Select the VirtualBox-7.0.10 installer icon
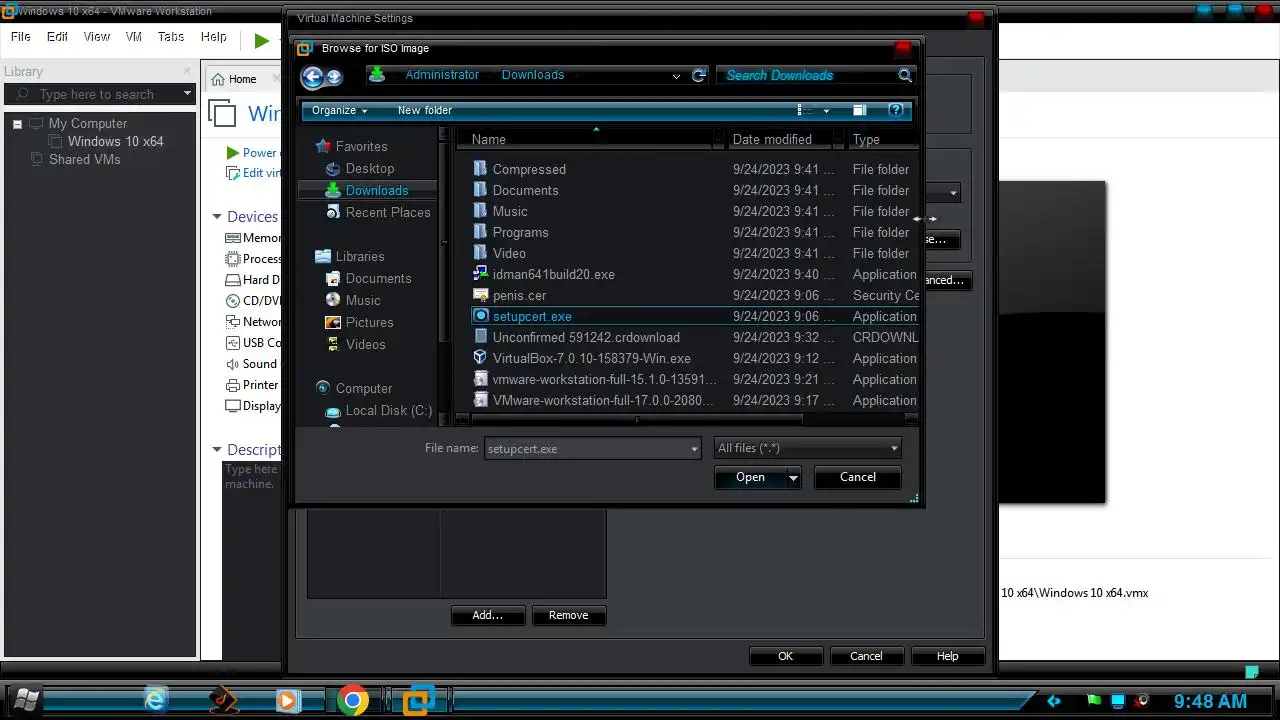This screenshot has height=720, width=1280. 481,358
